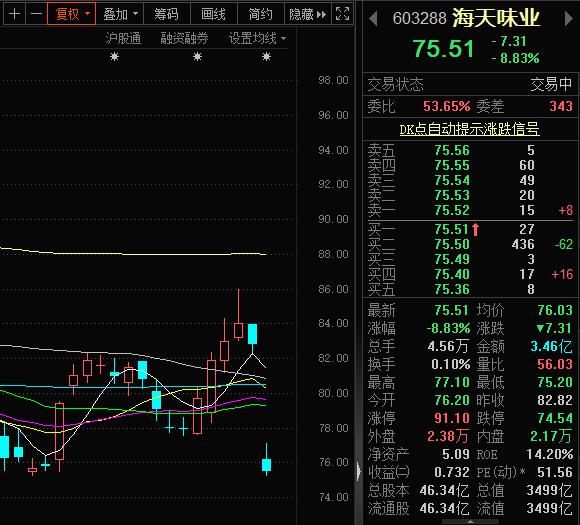Switch to 简约 view
This screenshot has height=525, width=580.
pyautogui.click(x=260, y=14)
